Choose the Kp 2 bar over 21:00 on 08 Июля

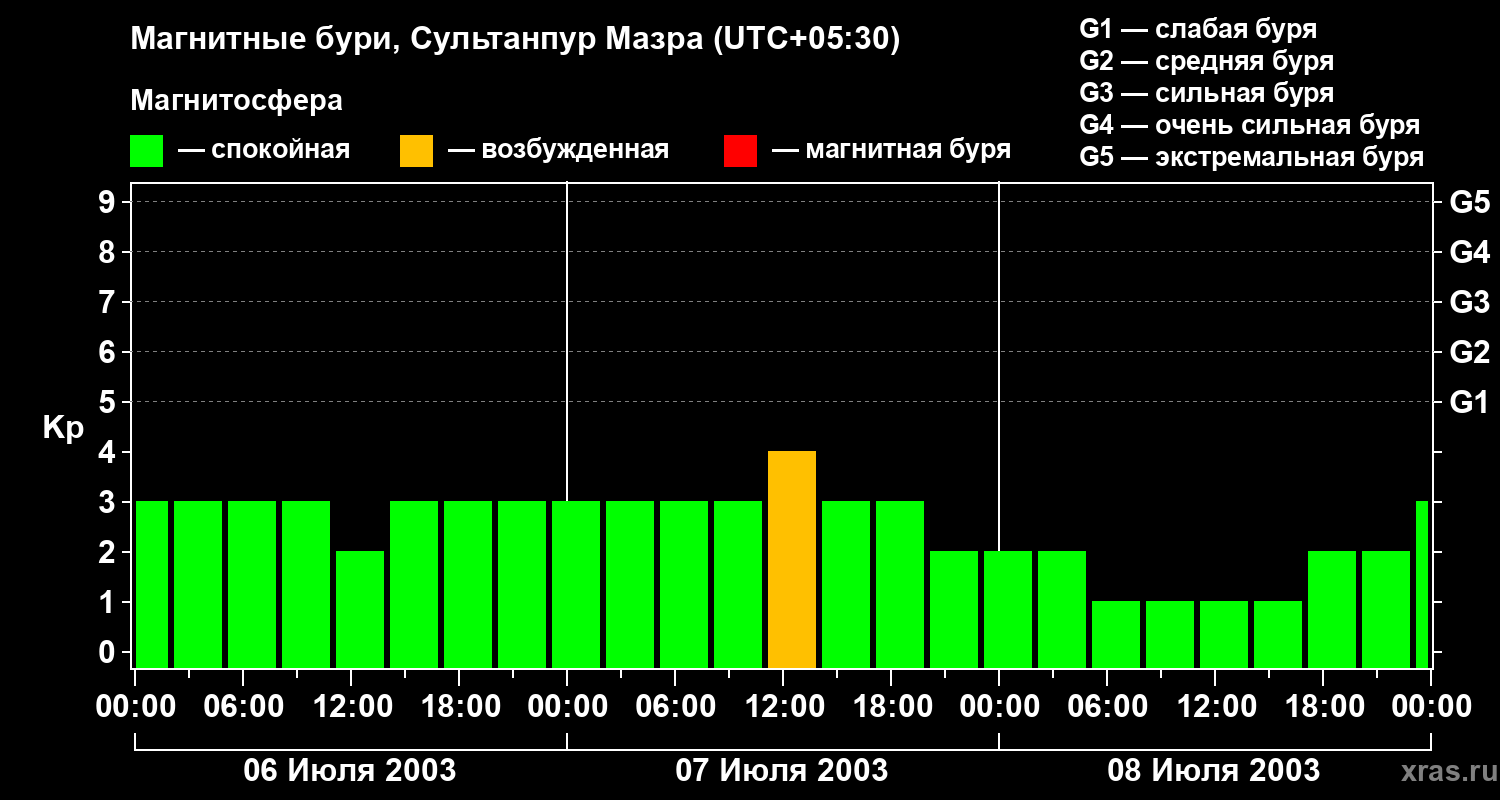tap(1386, 610)
